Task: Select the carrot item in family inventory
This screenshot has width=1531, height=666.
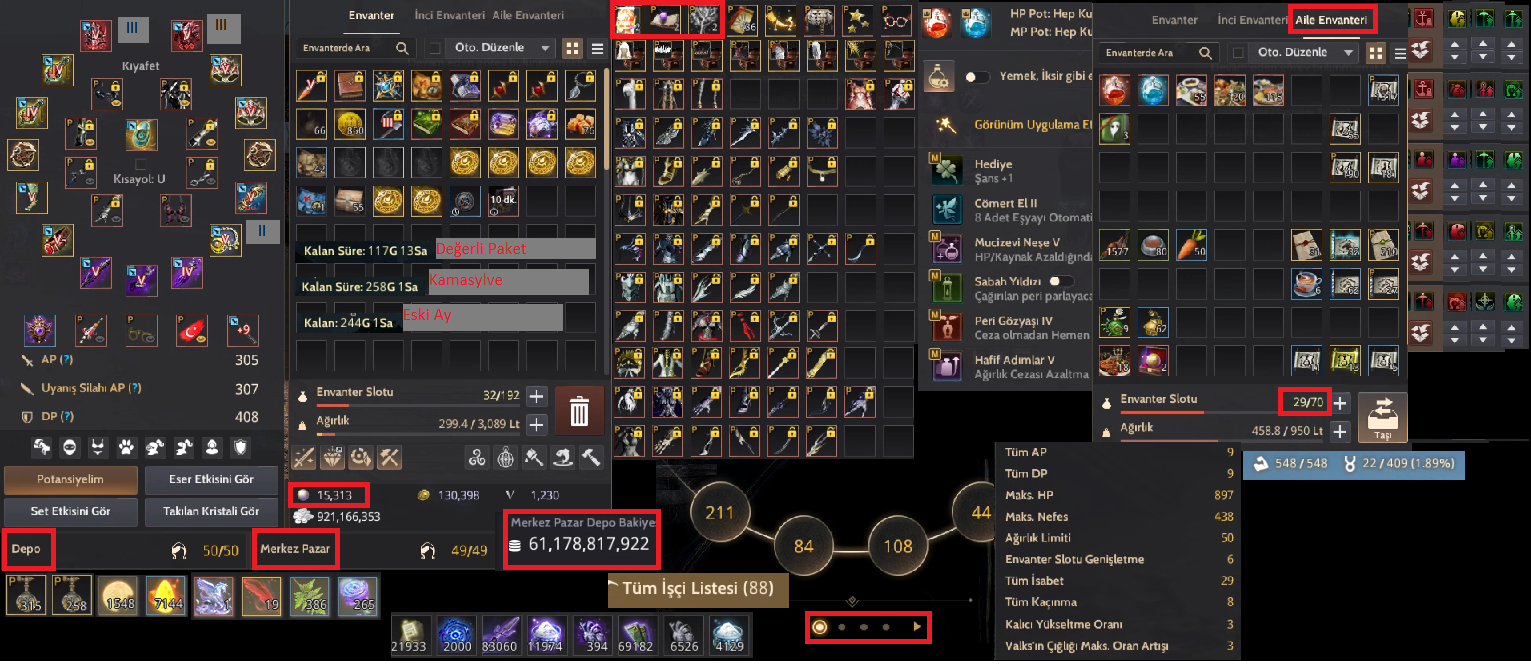Action: [1191, 244]
